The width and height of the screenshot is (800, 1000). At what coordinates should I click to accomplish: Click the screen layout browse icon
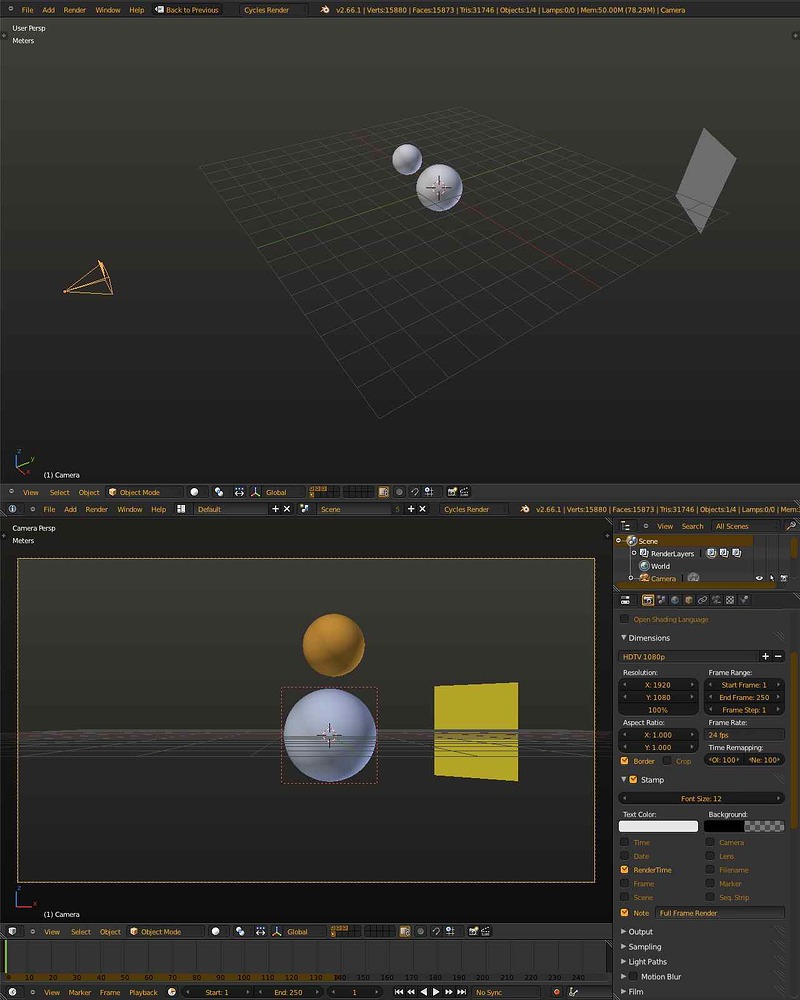pyautogui.click(x=181, y=509)
